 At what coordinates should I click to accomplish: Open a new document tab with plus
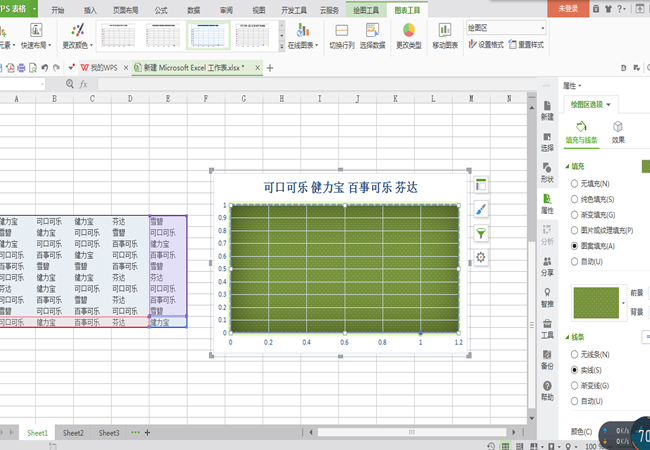(x=270, y=68)
